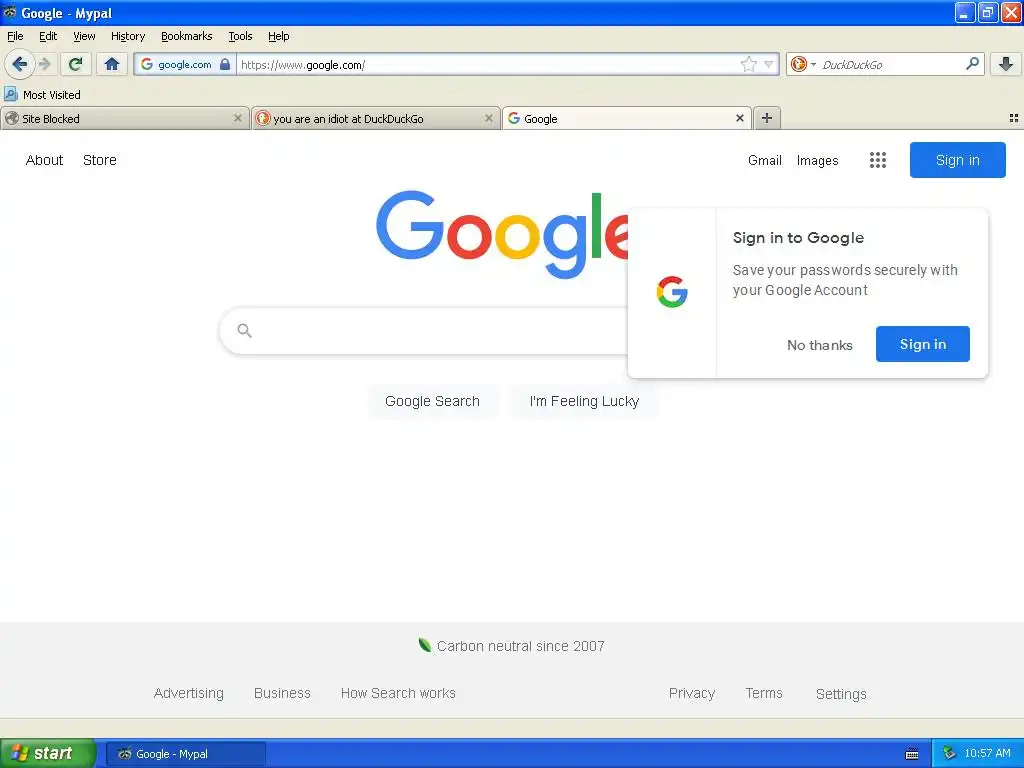Go back with the browser back arrow

tap(20, 64)
